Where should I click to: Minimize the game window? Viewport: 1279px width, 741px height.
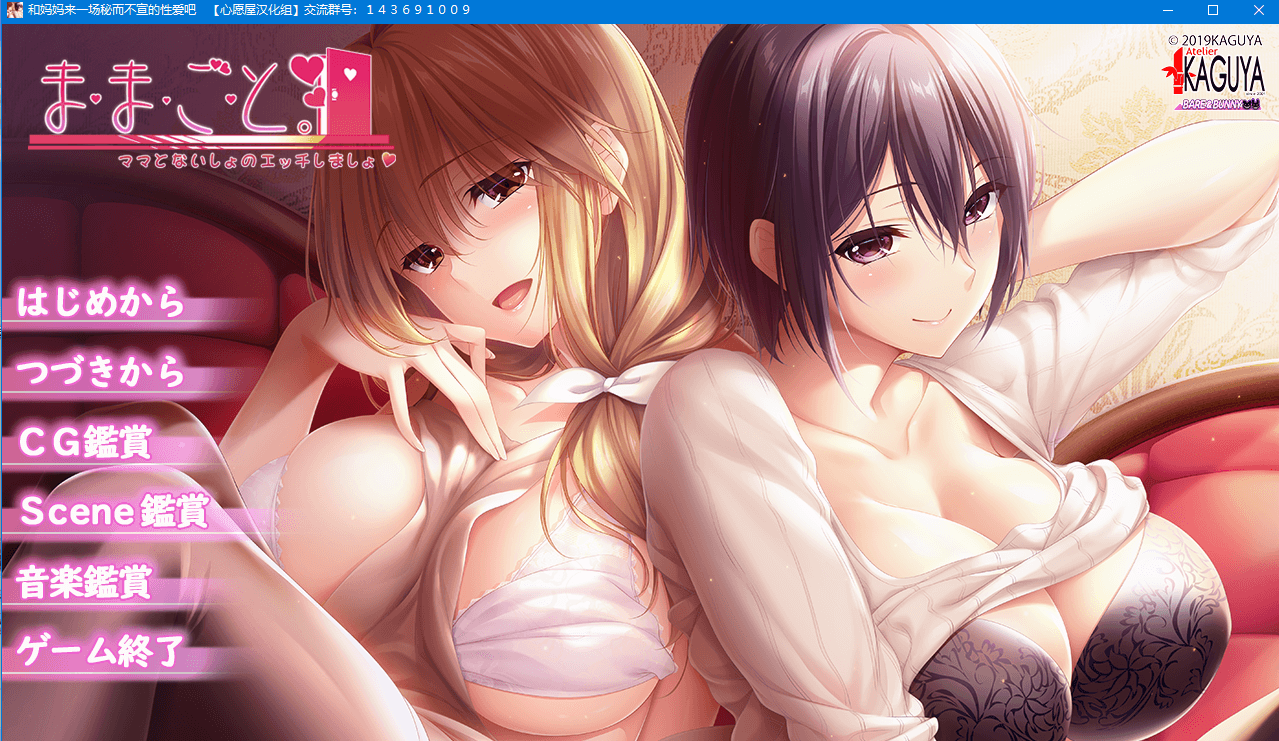coord(1167,10)
